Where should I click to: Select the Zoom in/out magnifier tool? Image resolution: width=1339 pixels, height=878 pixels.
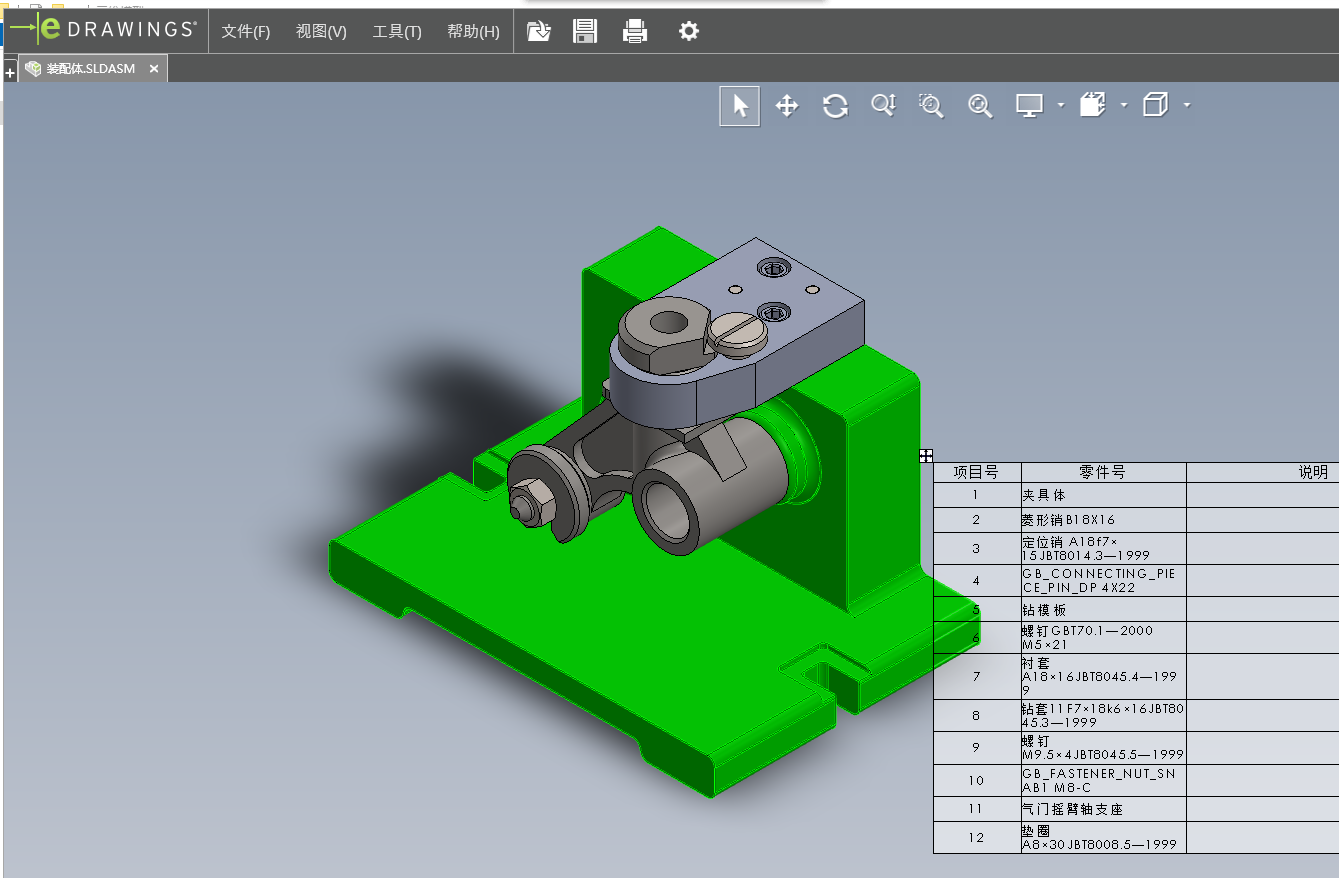pyautogui.click(x=883, y=106)
